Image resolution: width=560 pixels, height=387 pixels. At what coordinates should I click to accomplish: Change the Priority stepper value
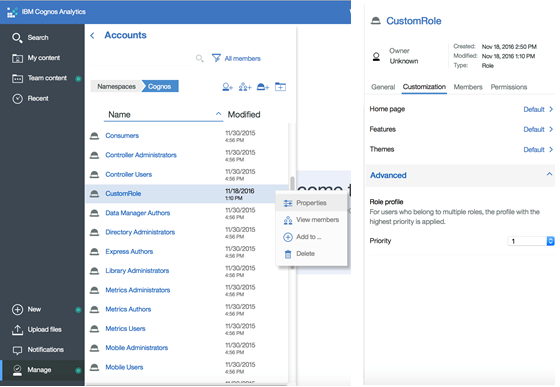pyautogui.click(x=550, y=241)
